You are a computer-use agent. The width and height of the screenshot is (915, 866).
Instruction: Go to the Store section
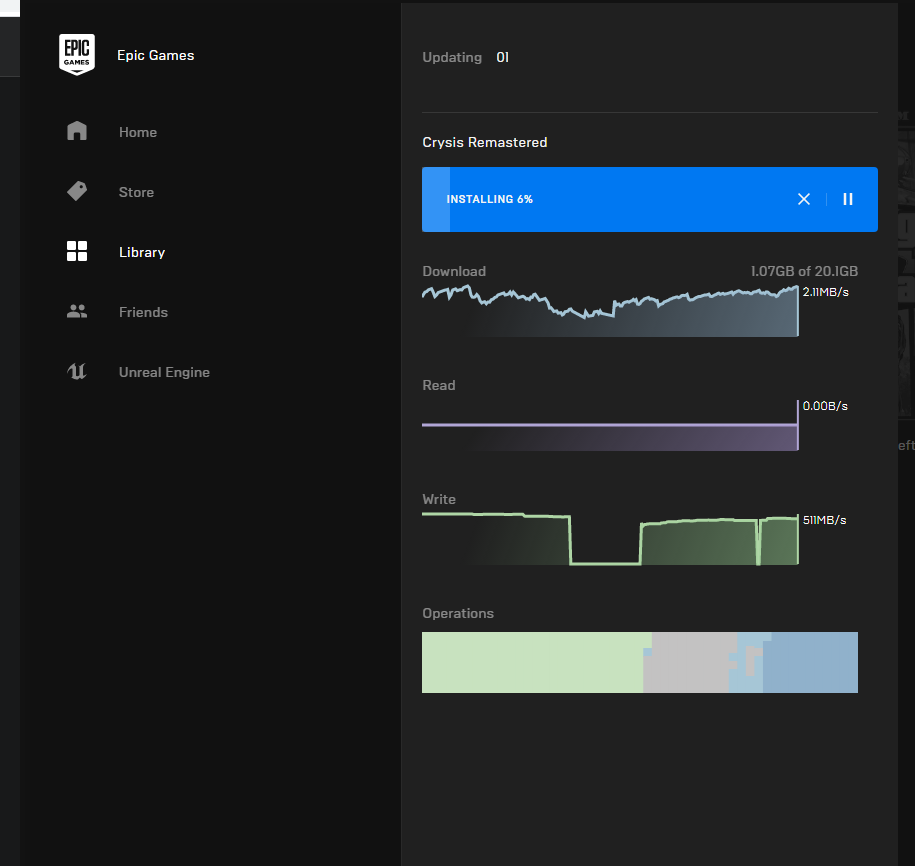click(x=137, y=193)
